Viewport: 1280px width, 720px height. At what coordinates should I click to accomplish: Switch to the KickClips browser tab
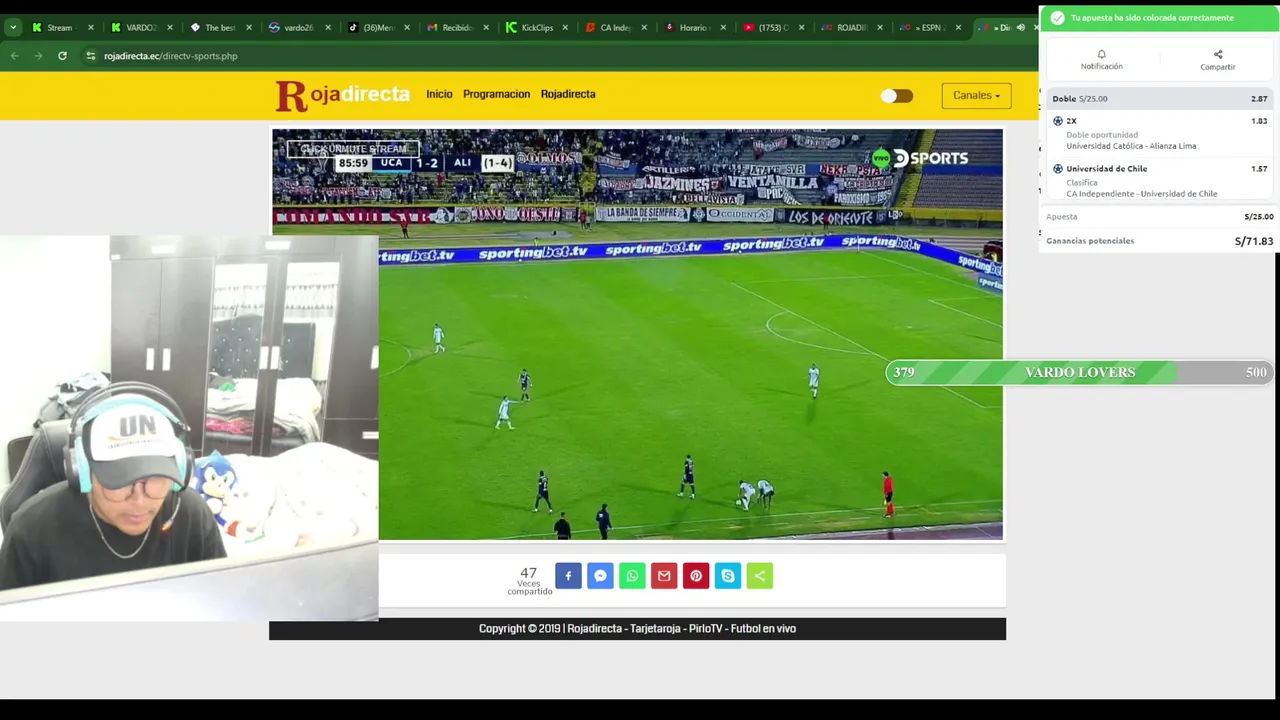[537, 28]
